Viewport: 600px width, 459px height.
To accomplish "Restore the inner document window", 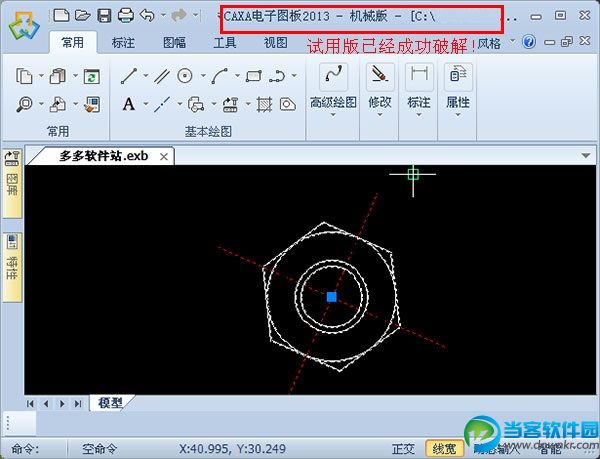I will click(567, 41).
